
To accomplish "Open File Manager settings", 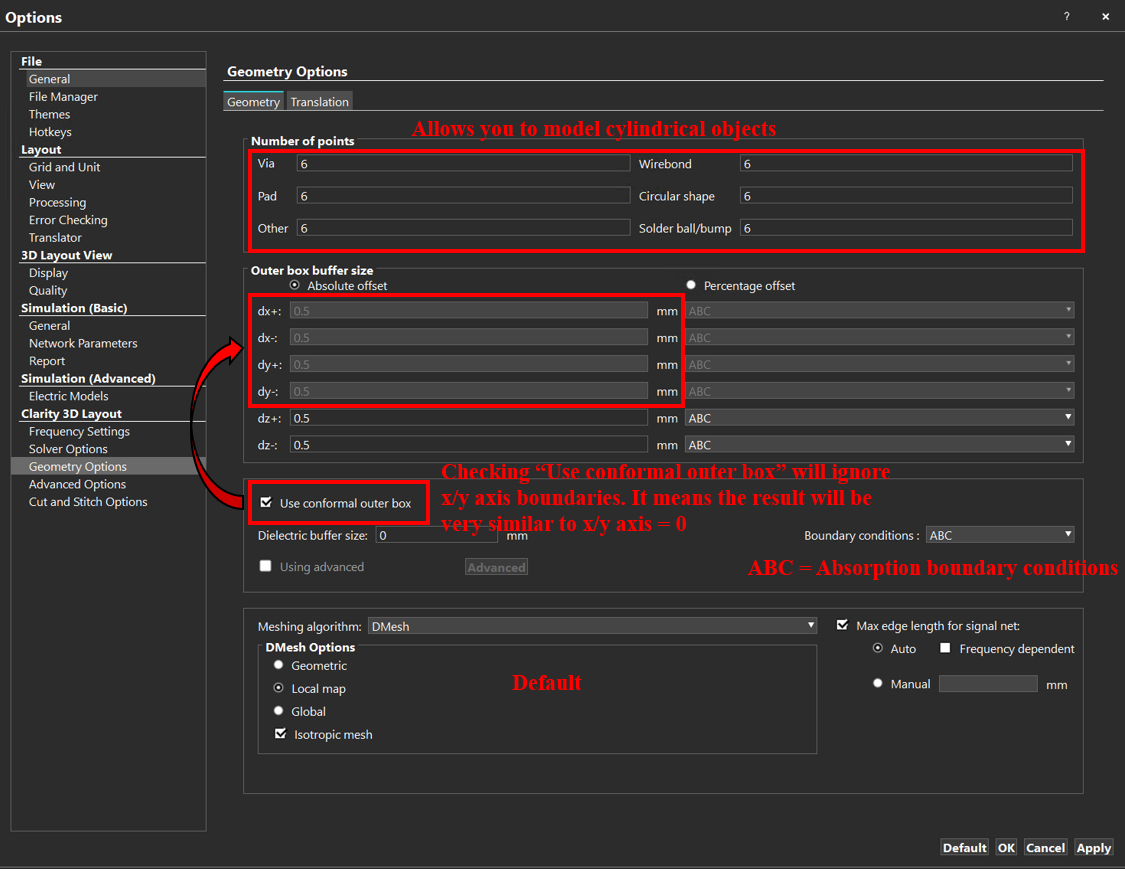I will 63,97.
